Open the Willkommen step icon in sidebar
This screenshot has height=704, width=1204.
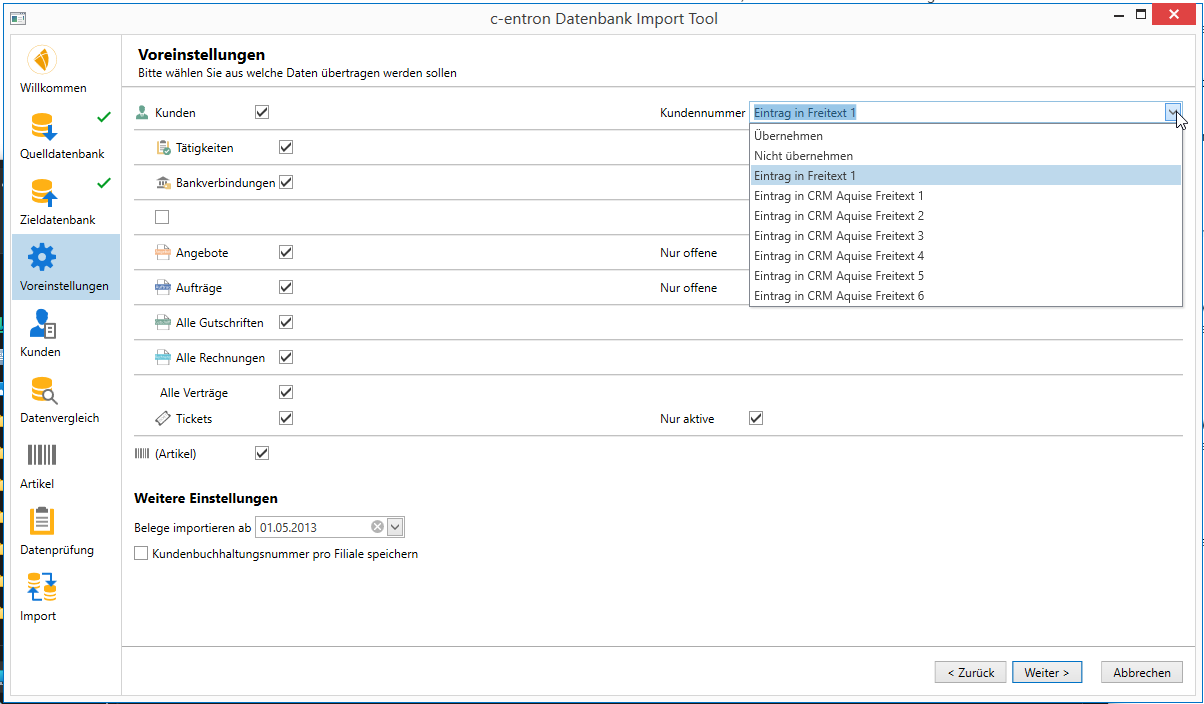tap(42, 60)
